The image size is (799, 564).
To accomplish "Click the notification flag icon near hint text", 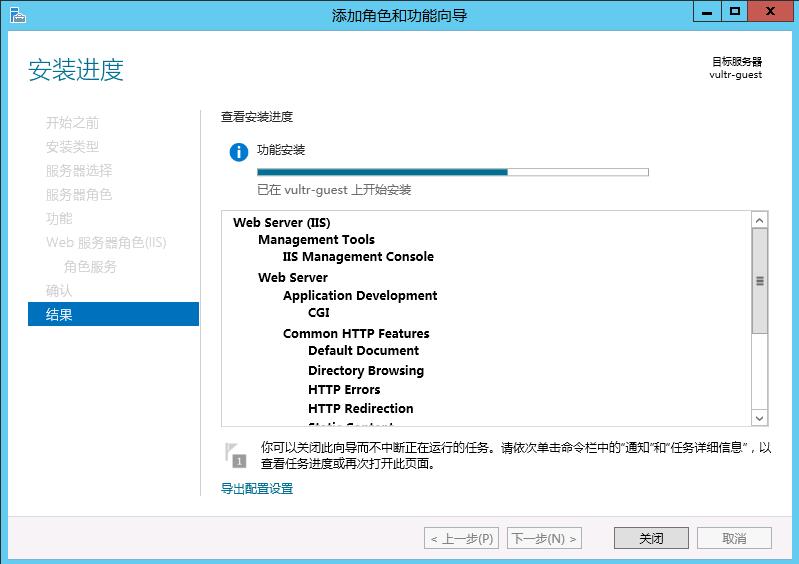I will (235, 455).
